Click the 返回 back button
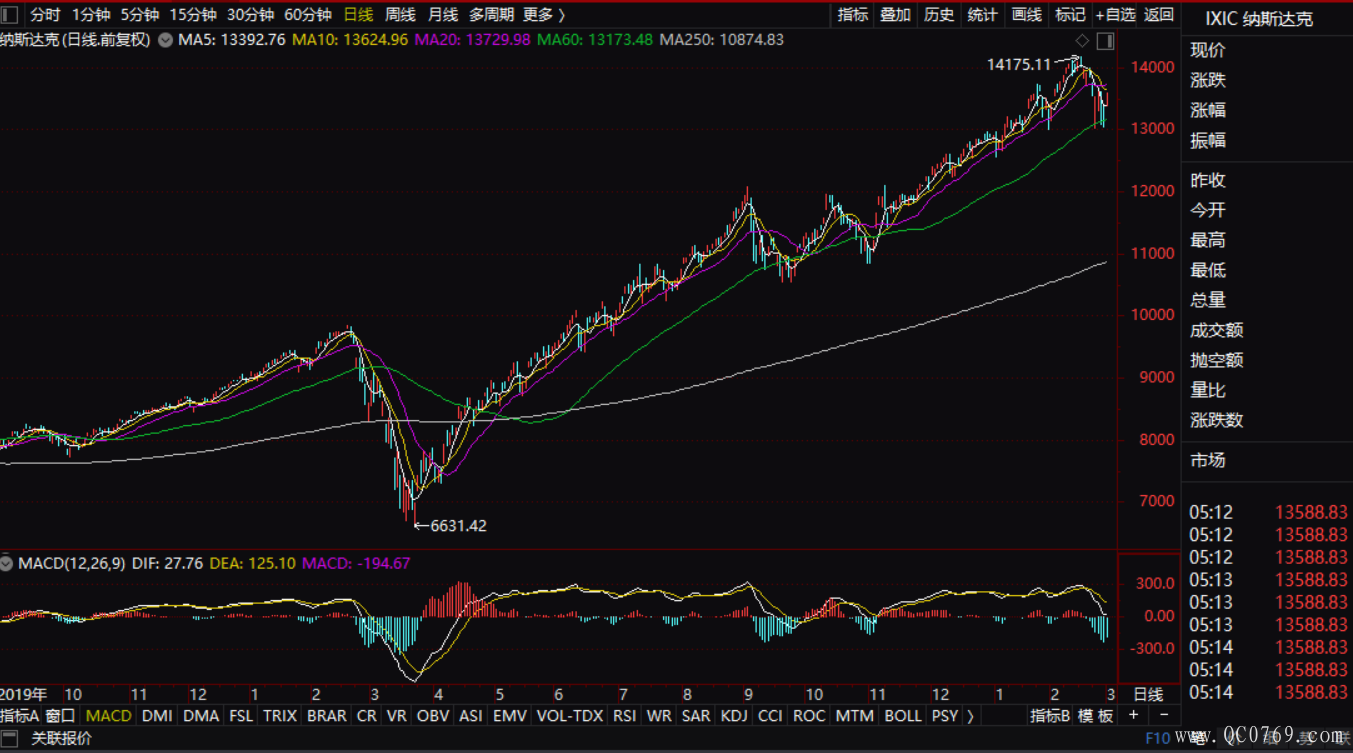The image size is (1353, 753). pyautogui.click(x=1159, y=15)
